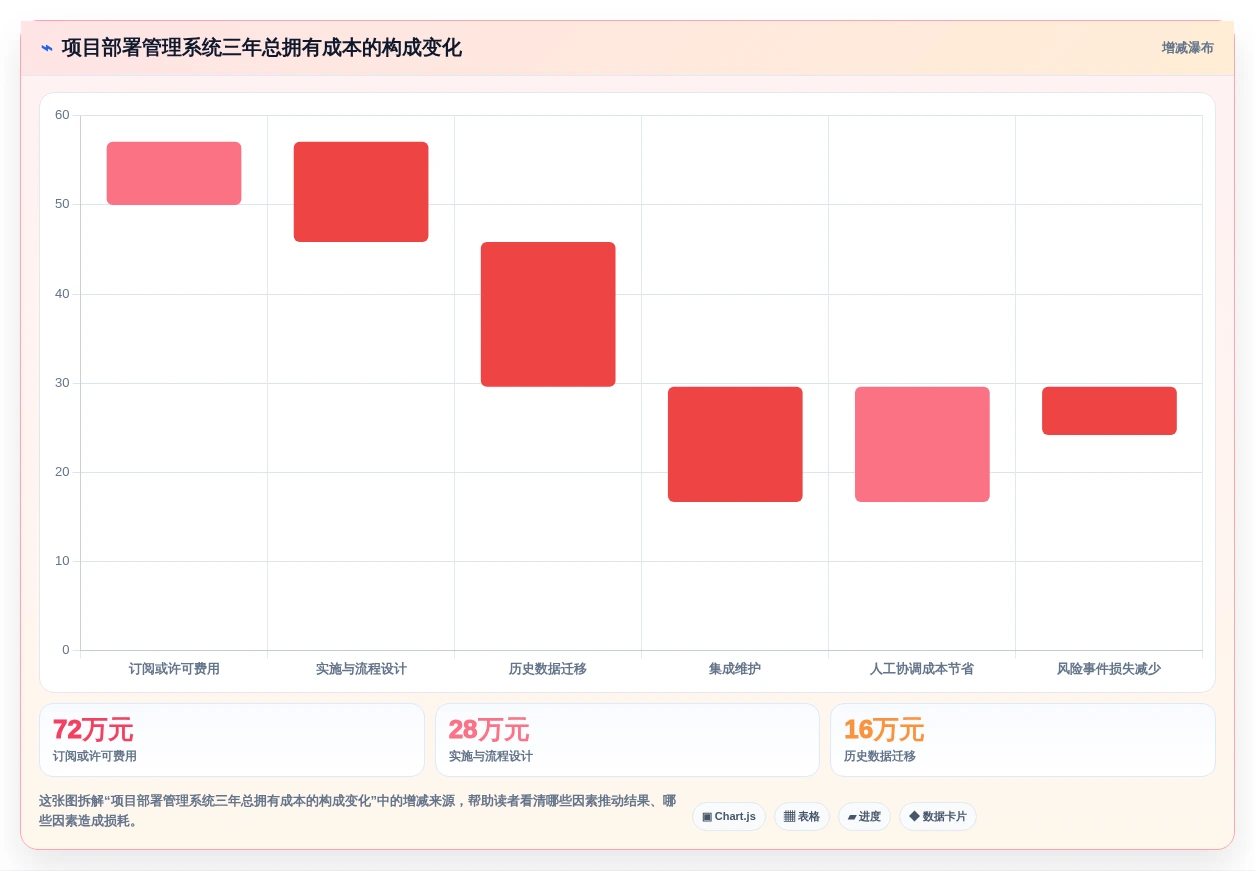Click x-axis label 人工协调成本节省
This screenshot has height=871, width=1255.
(922, 669)
